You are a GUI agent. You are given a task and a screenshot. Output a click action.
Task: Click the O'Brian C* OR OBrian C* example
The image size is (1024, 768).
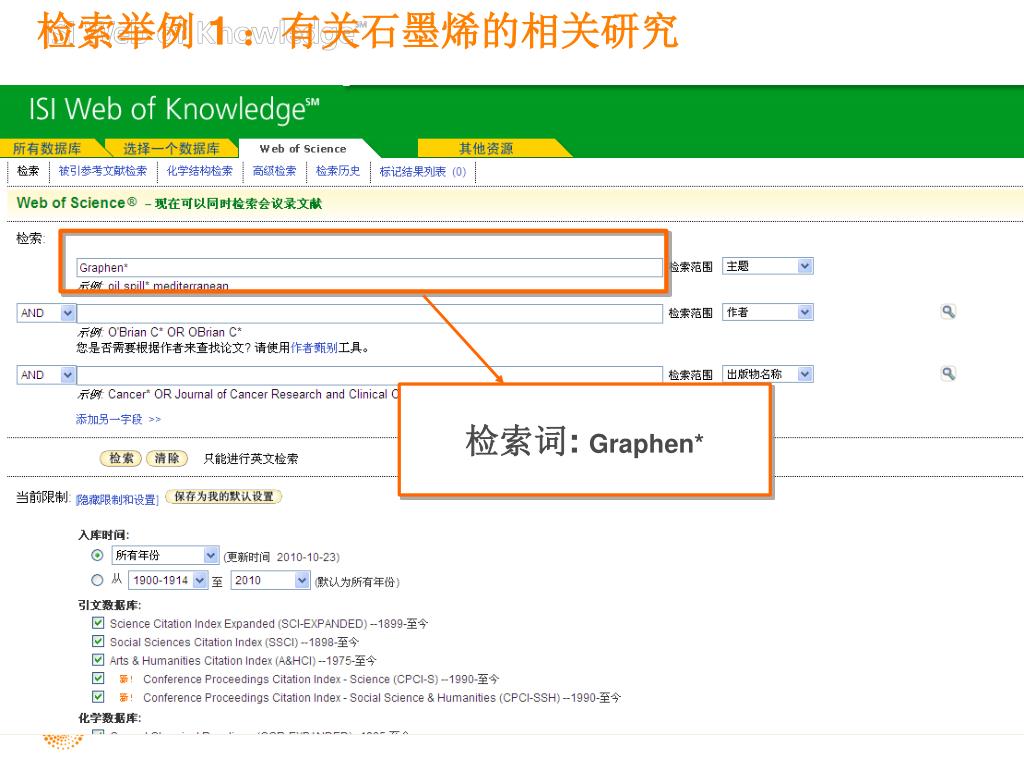coord(175,332)
